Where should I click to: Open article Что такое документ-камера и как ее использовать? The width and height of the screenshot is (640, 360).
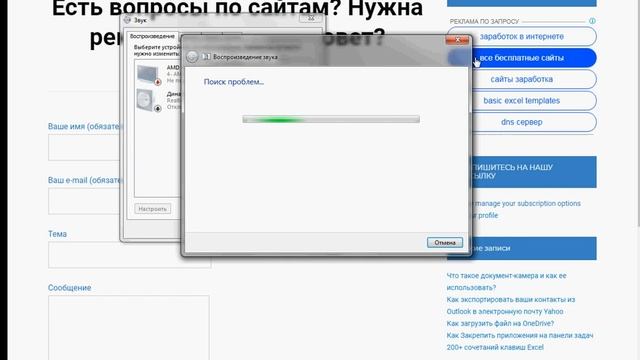coord(507,282)
